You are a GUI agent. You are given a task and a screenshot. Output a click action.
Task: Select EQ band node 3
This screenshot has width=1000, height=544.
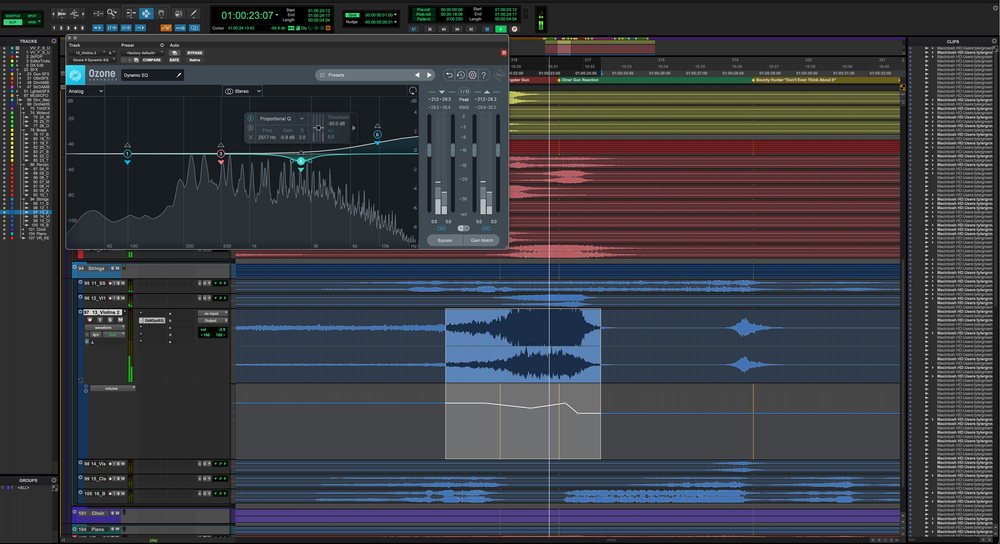[221, 154]
